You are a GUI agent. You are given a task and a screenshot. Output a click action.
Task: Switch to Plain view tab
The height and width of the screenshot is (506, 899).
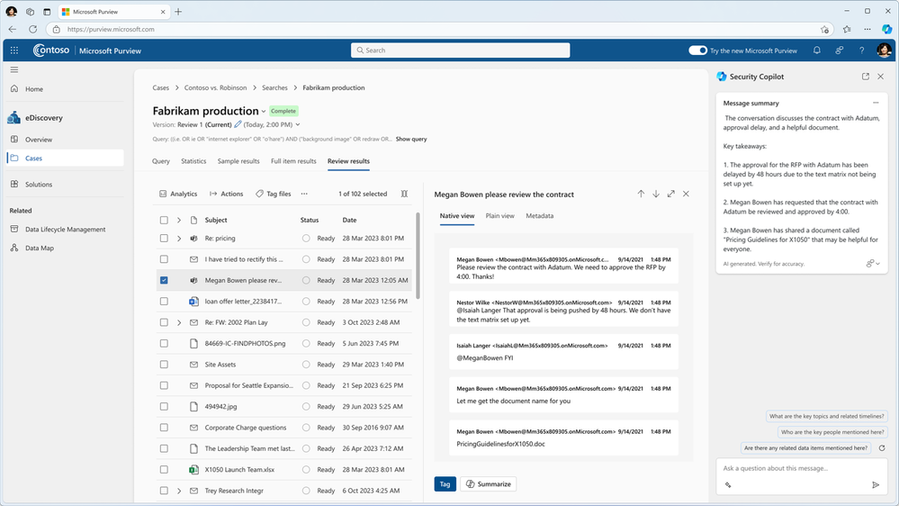(500, 216)
